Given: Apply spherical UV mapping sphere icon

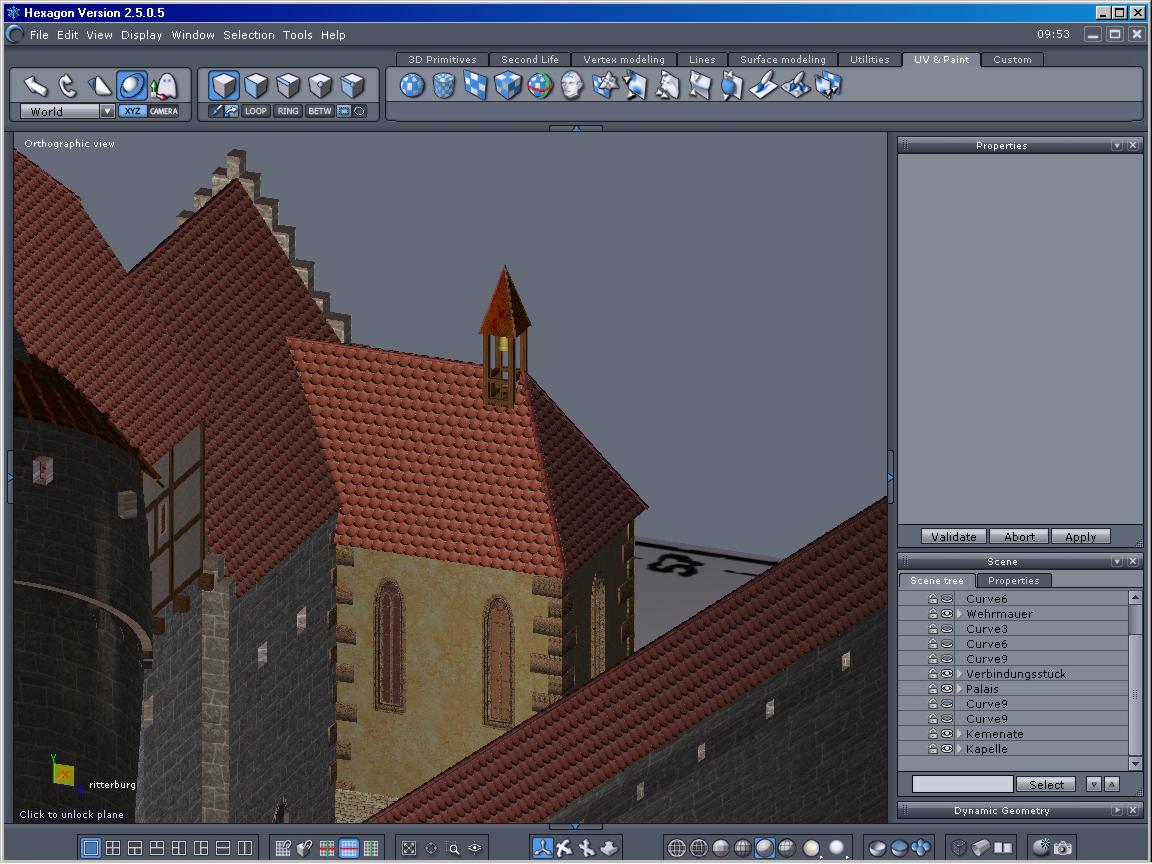Looking at the screenshot, I should pyautogui.click(x=412, y=86).
